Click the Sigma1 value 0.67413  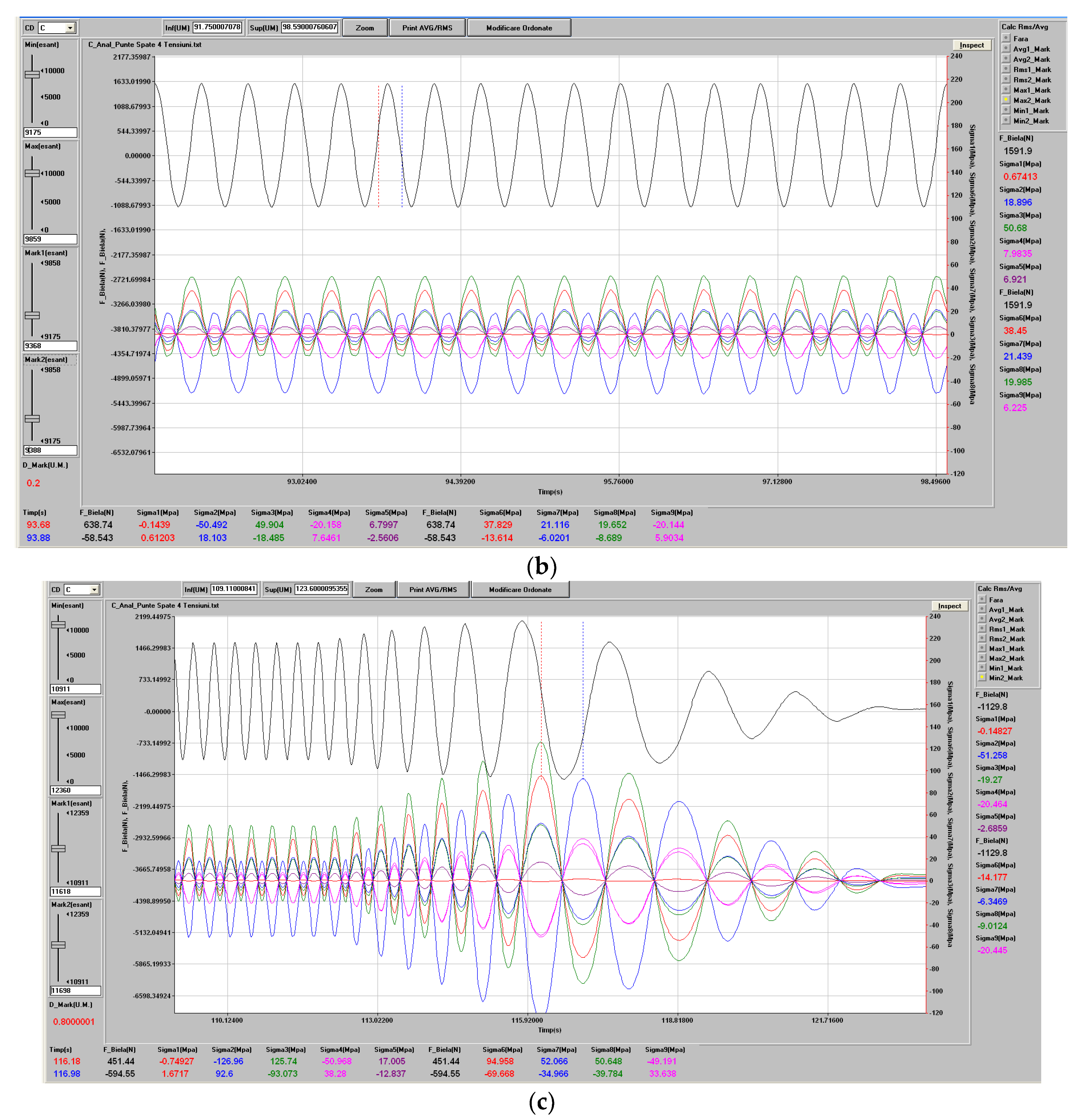click(x=1020, y=177)
